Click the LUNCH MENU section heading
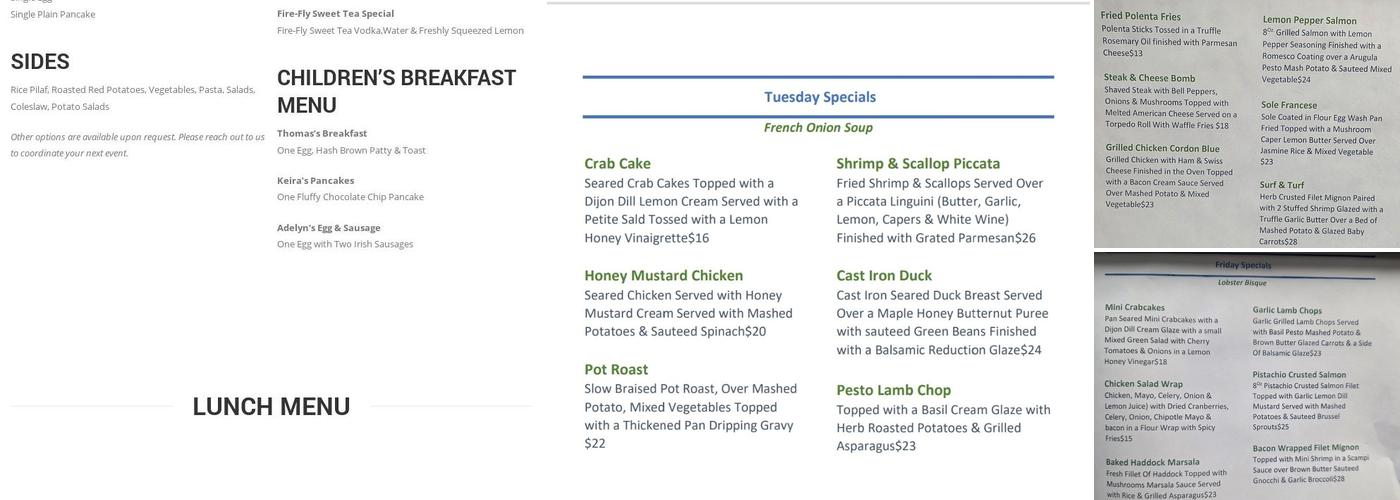The image size is (1400, 500). click(271, 407)
